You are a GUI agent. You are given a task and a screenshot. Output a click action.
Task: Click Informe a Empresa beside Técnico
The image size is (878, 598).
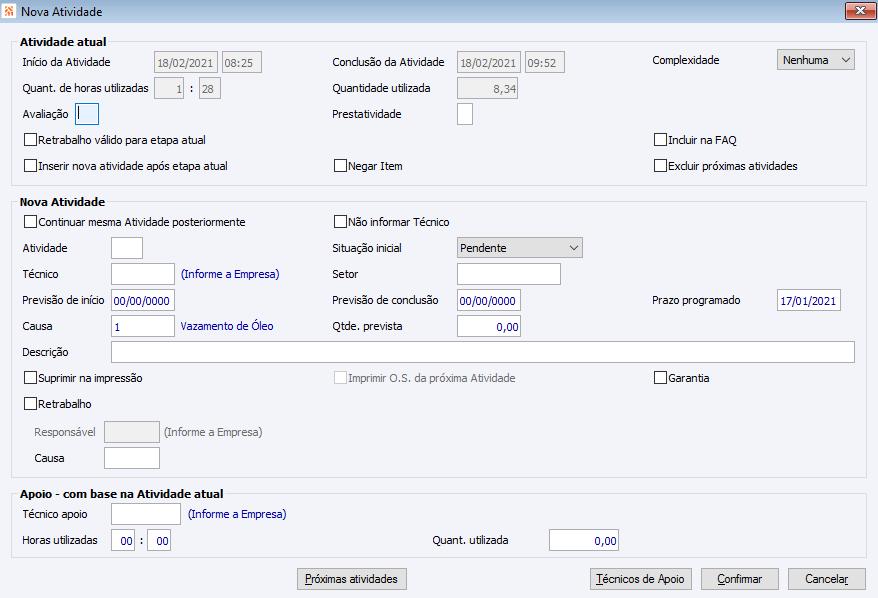click(230, 274)
